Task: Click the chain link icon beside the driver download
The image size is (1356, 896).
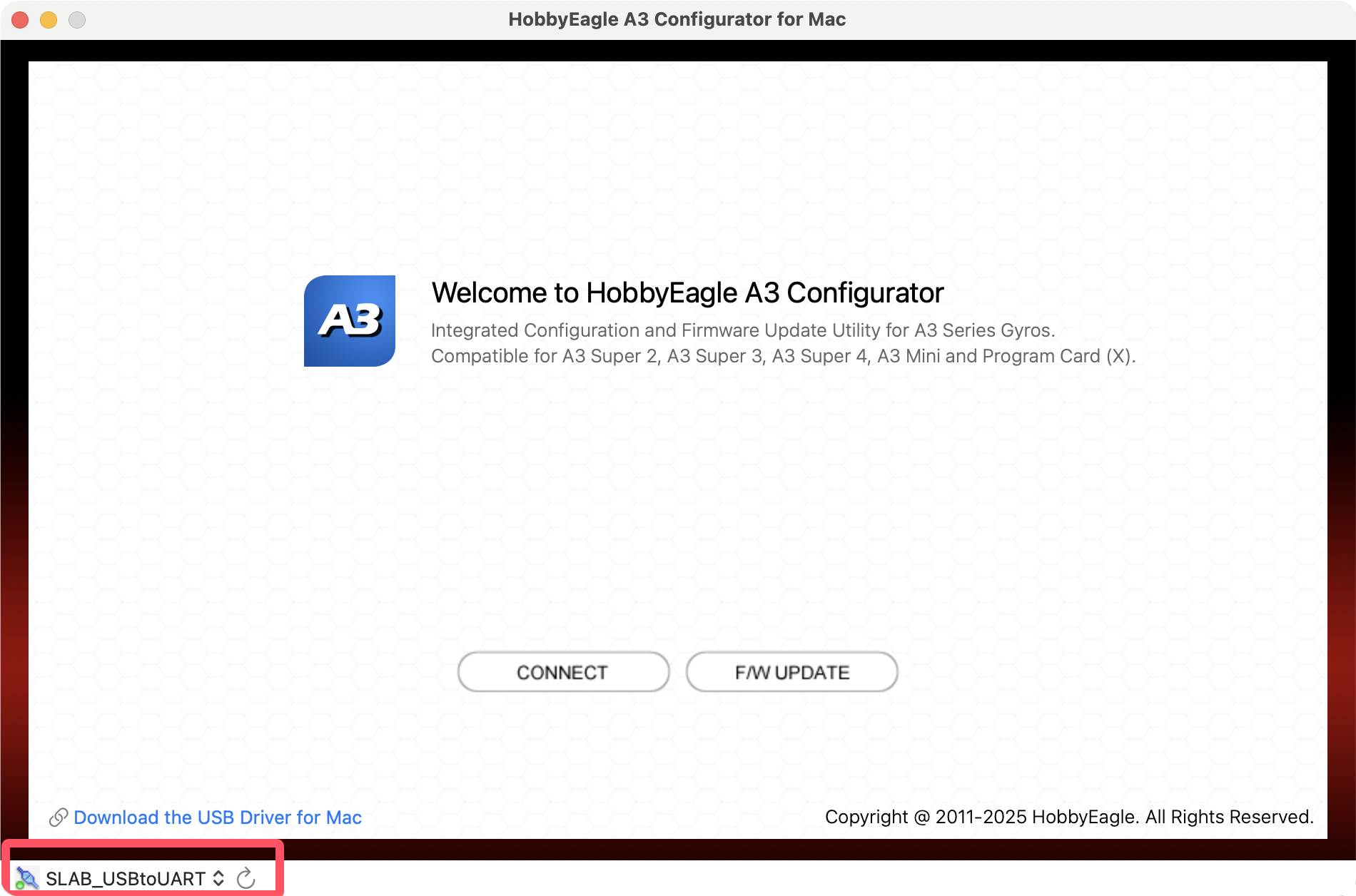Action: (58, 818)
